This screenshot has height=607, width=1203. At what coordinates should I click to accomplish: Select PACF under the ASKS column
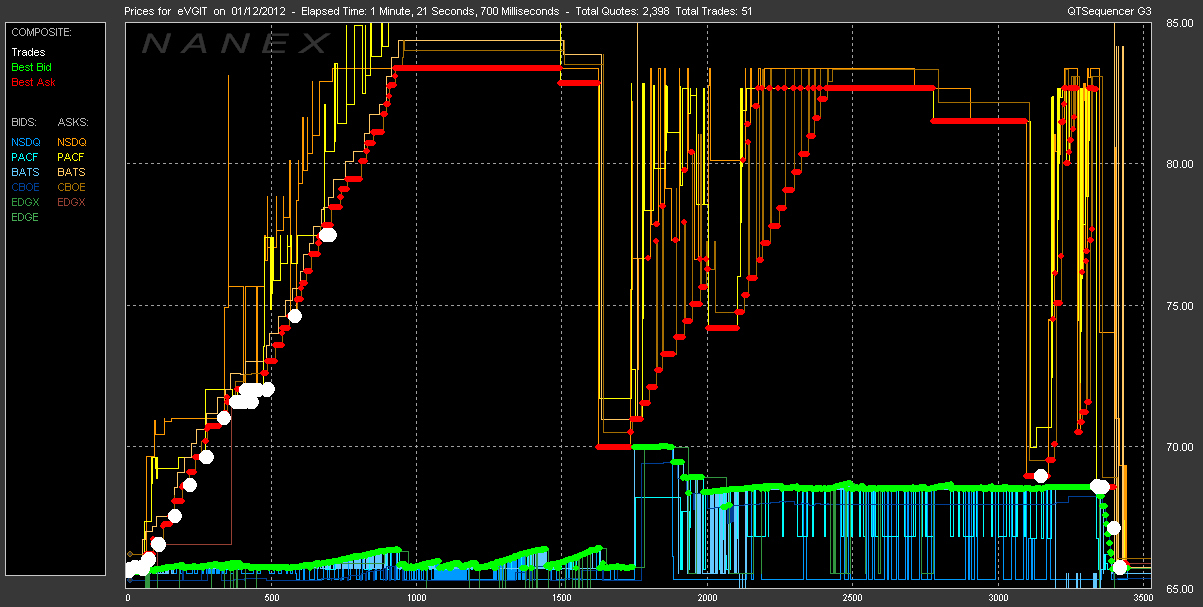coord(72,157)
